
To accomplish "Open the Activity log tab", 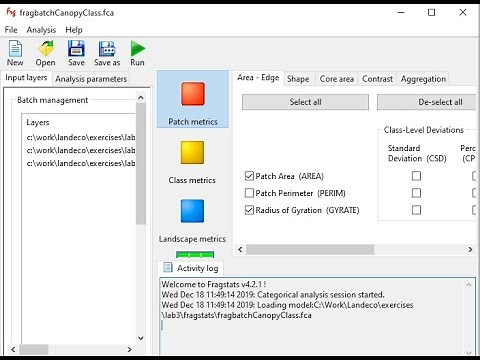I will [x=191, y=268].
